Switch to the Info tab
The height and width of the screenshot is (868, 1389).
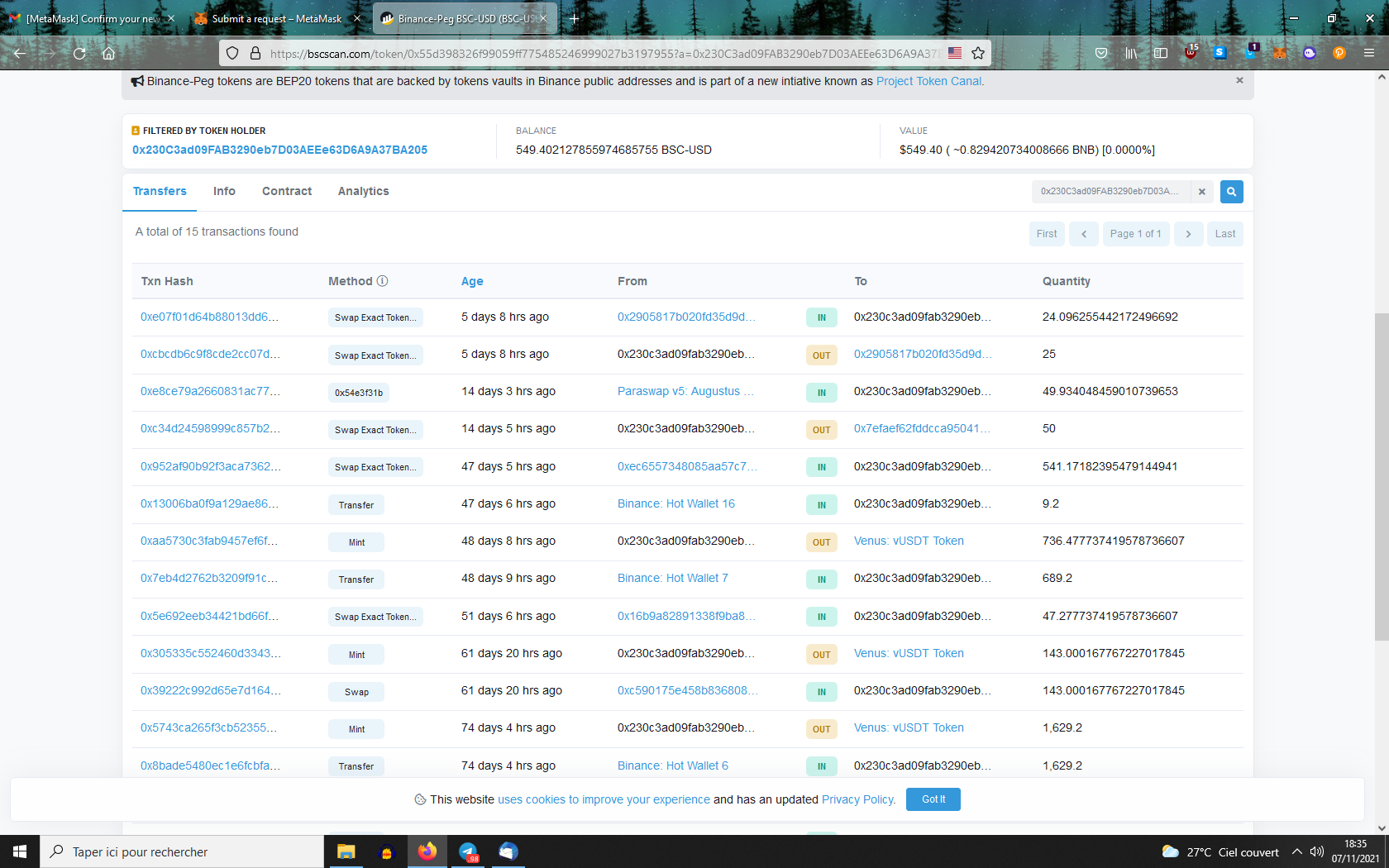pyautogui.click(x=224, y=191)
